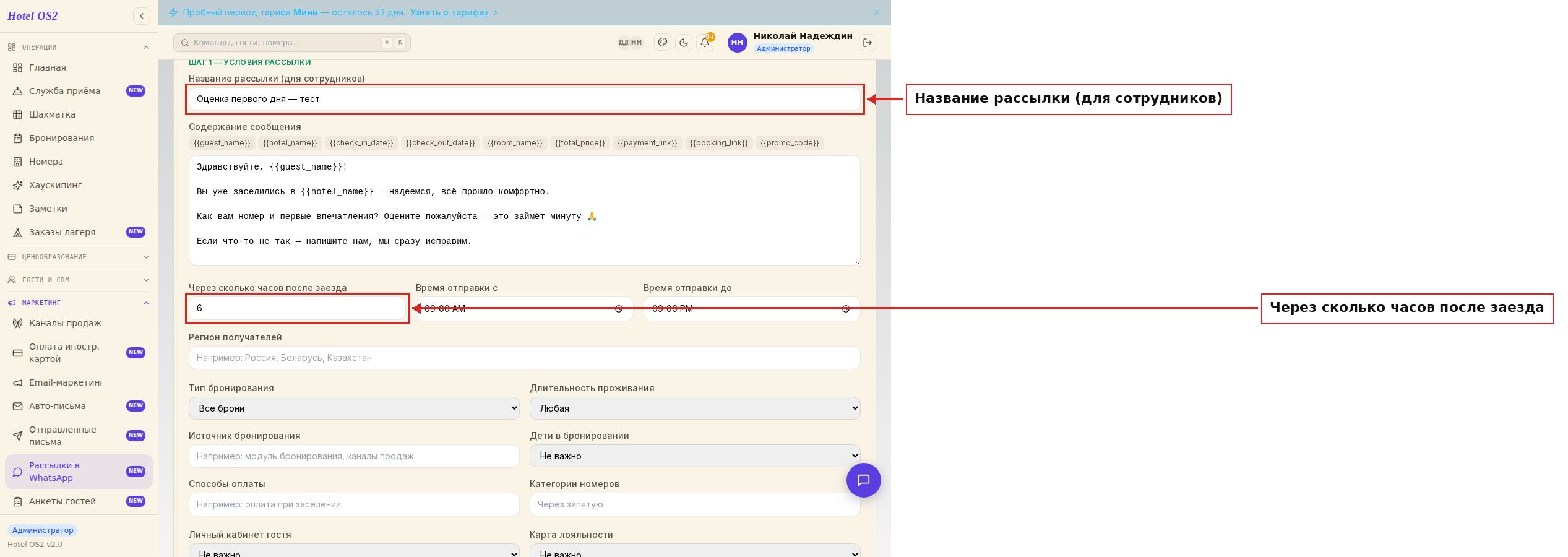Open the Время отправки с clock picker icon

point(619,309)
